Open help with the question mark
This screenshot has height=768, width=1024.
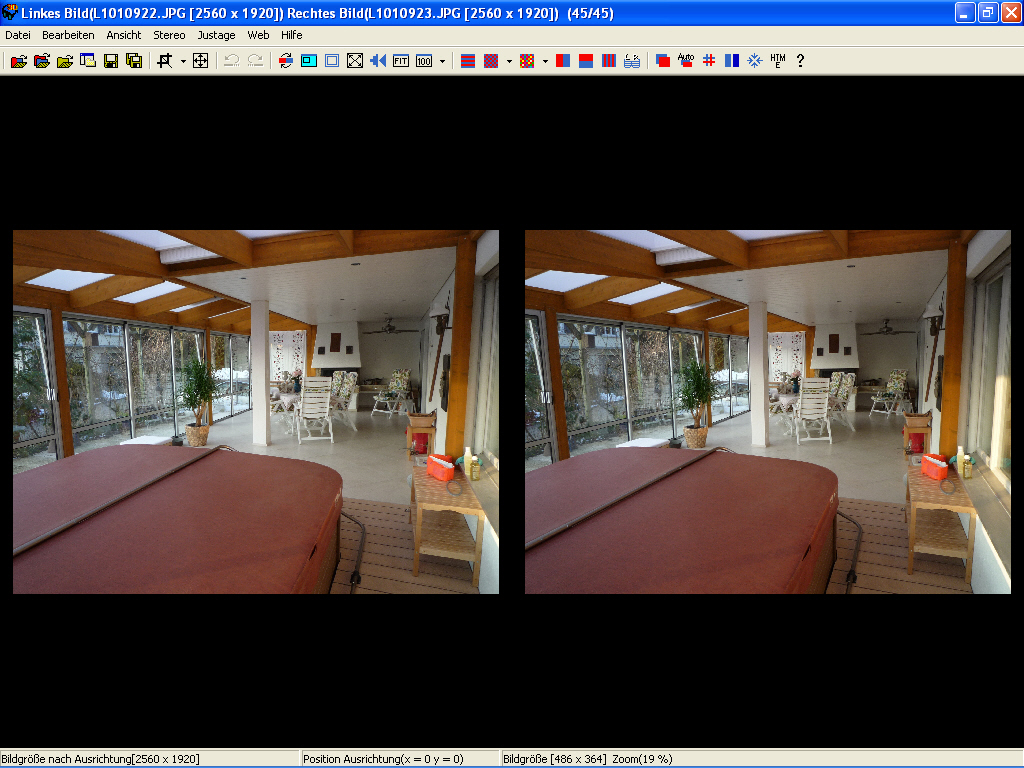[801, 61]
